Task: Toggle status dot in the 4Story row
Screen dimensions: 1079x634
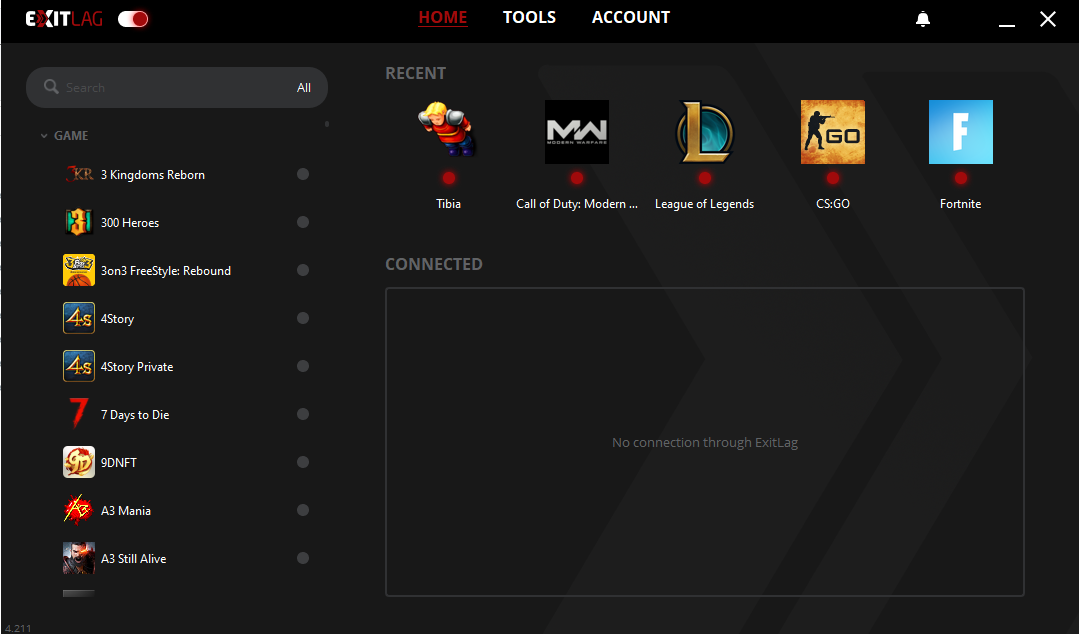Action: 303,318
